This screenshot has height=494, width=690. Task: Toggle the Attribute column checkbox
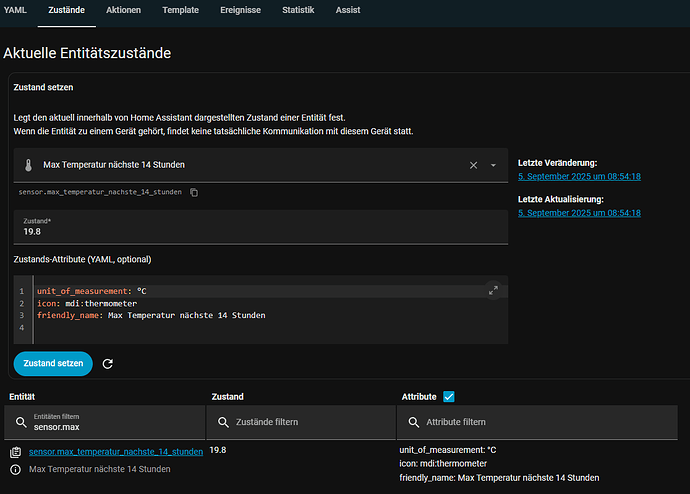click(x=448, y=397)
